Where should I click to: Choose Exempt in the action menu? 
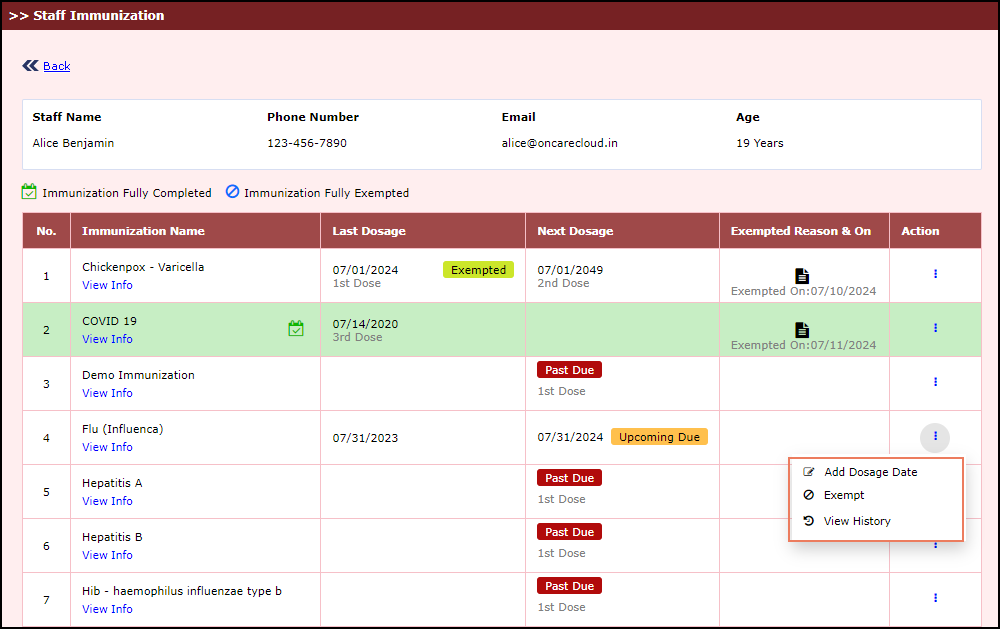[x=843, y=495]
